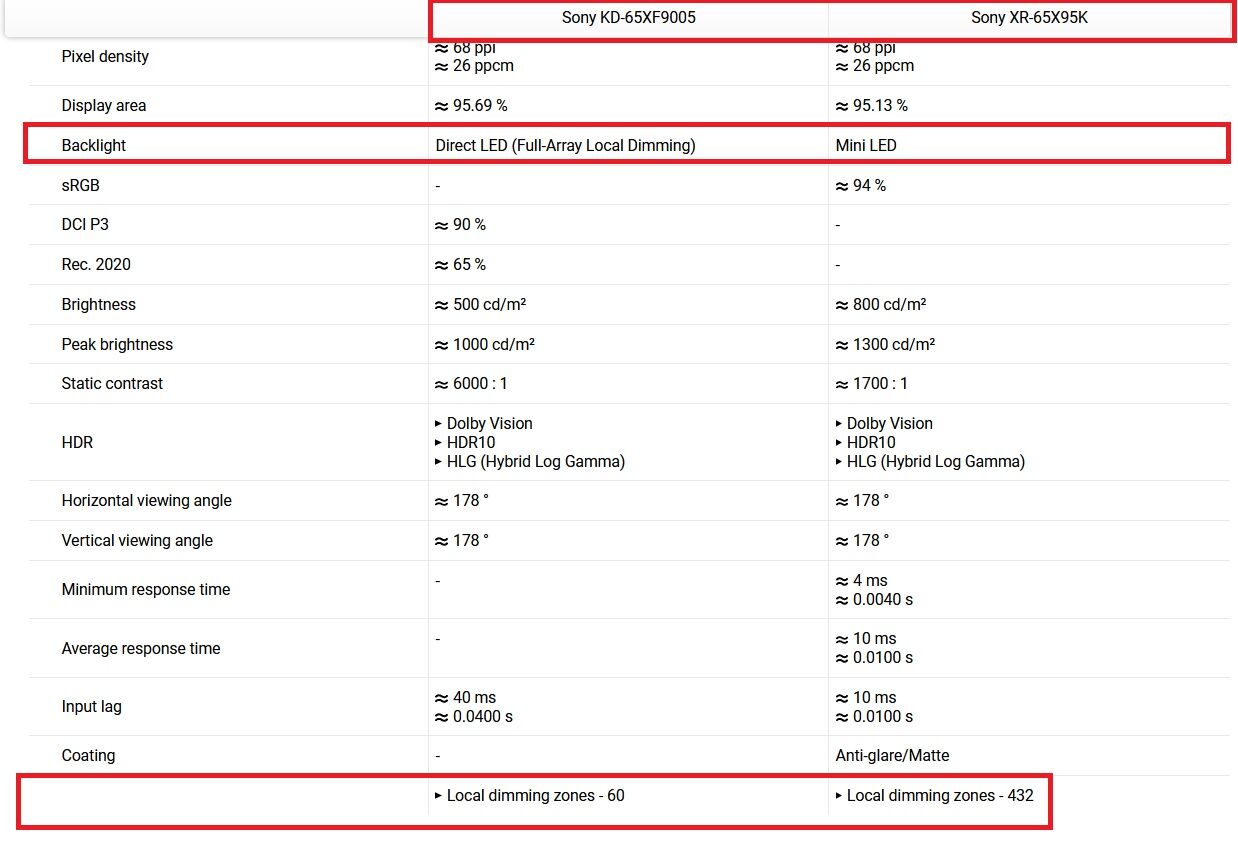Select the Static contrast row label
The height and width of the screenshot is (846, 1238).
pos(112,383)
